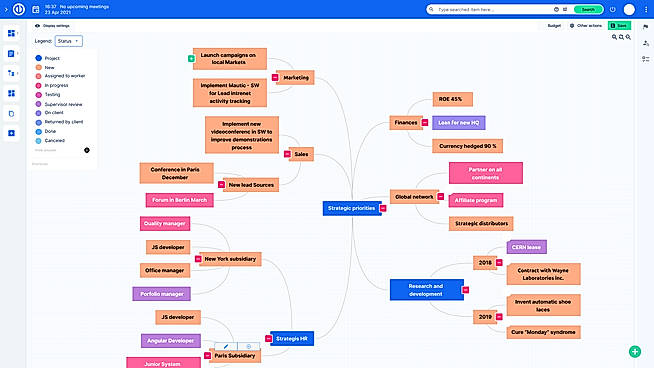Open the Budget menu item
654x368 pixels.
(554, 26)
